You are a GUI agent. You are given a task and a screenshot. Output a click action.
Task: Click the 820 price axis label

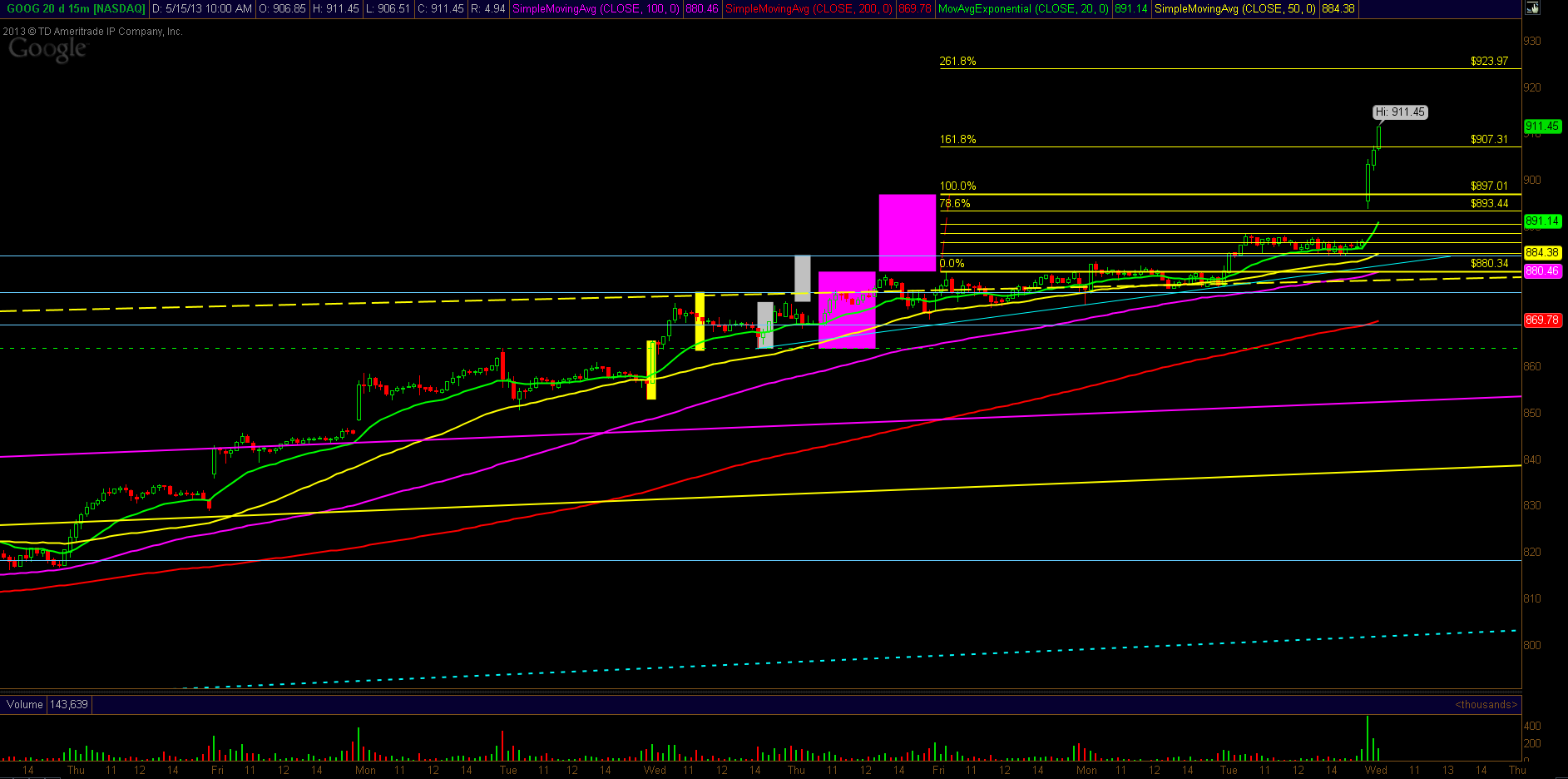(1531, 553)
